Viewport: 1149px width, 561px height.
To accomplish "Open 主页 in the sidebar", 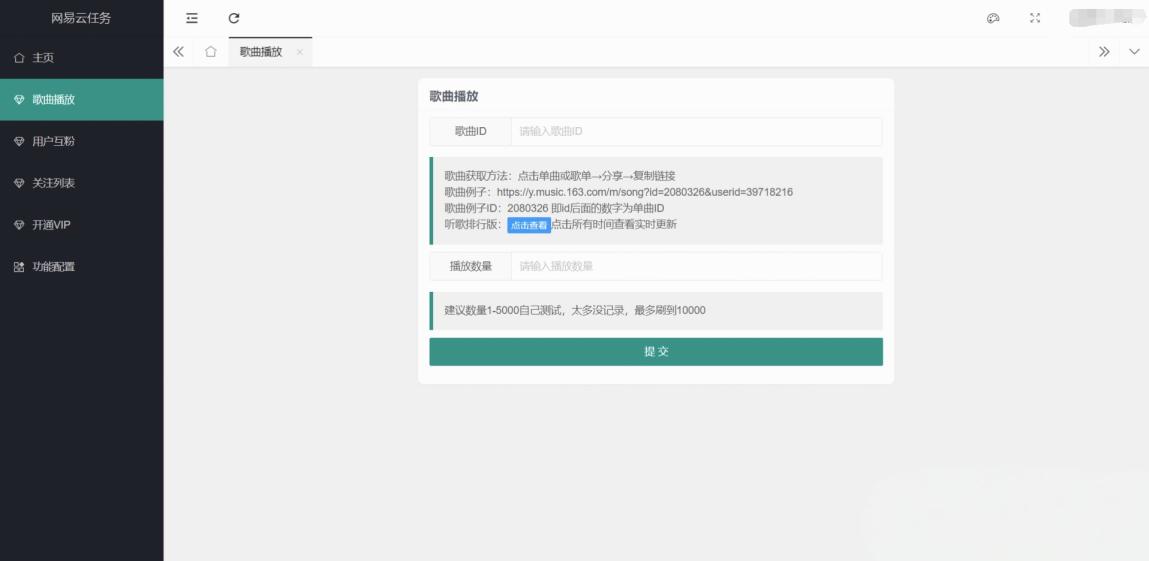I will pos(81,58).
